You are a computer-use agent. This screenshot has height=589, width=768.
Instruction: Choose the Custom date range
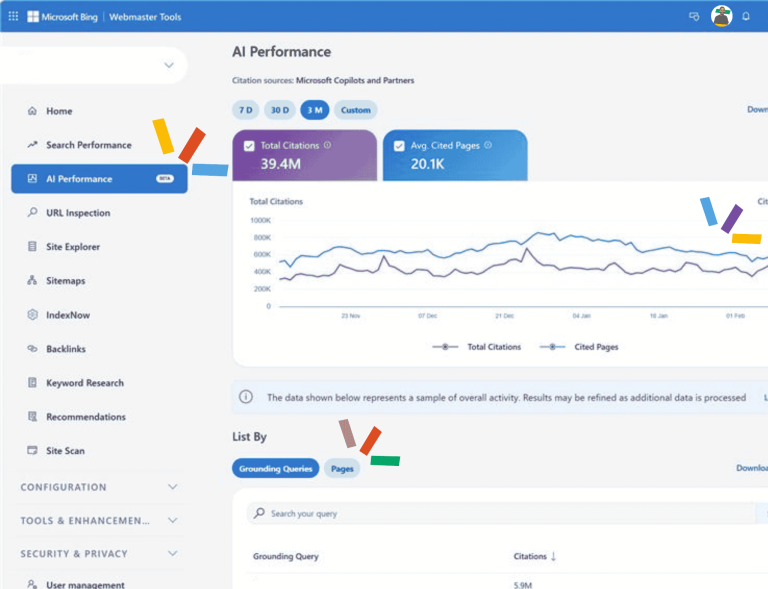pyautogui.click(x=356, y=110)
